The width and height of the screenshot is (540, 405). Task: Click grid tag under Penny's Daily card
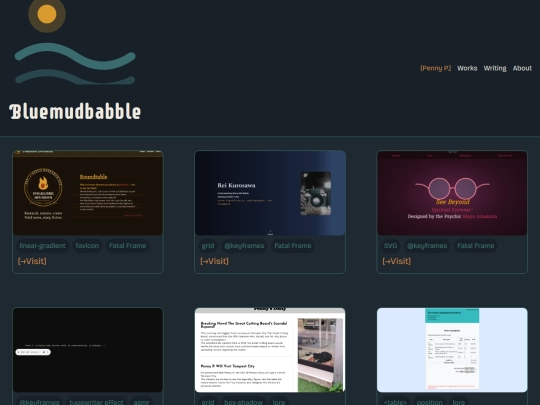coord(208,402)
